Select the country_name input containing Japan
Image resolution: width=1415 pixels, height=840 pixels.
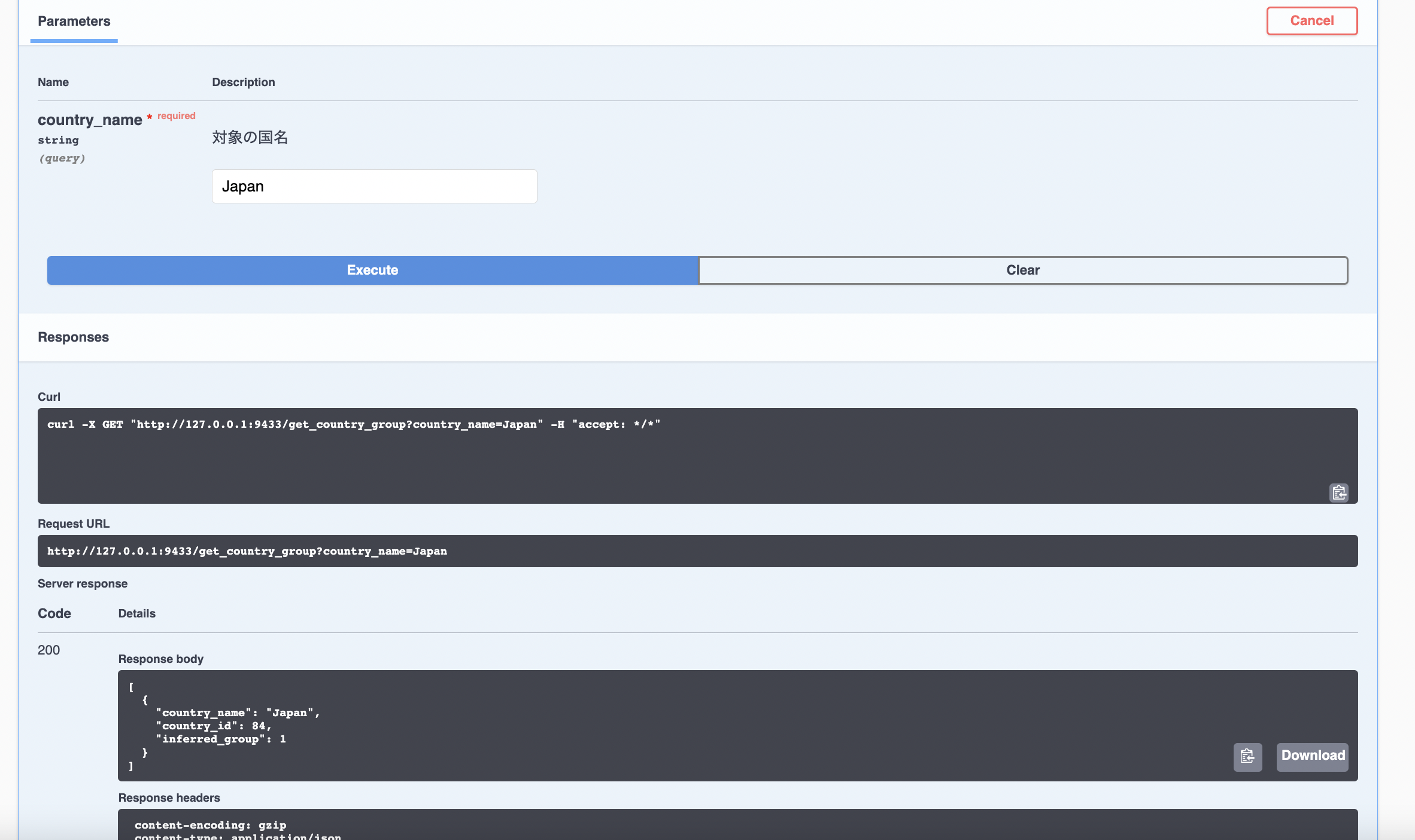click(x=374, y=186)
